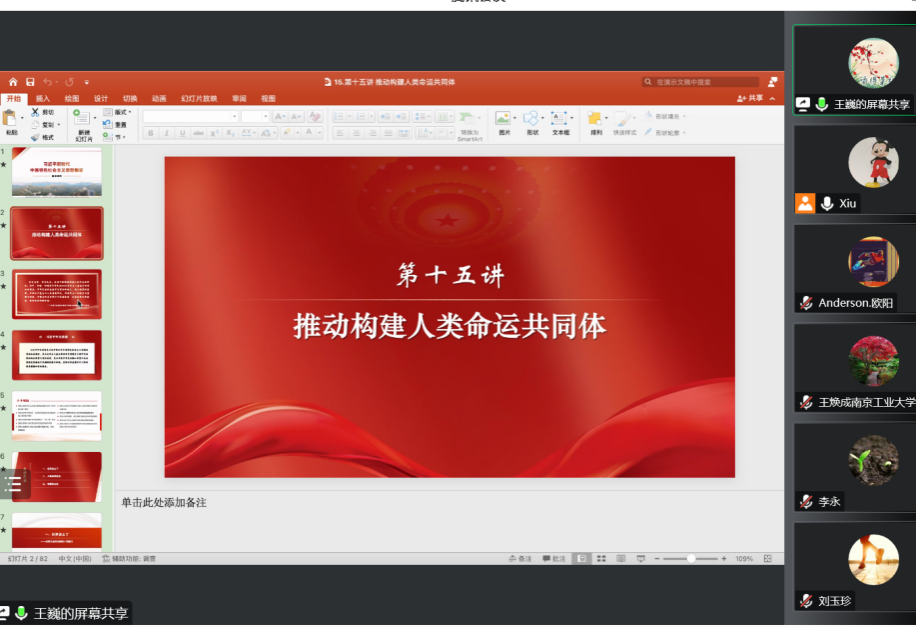Click the Share (共享) button

750,98
